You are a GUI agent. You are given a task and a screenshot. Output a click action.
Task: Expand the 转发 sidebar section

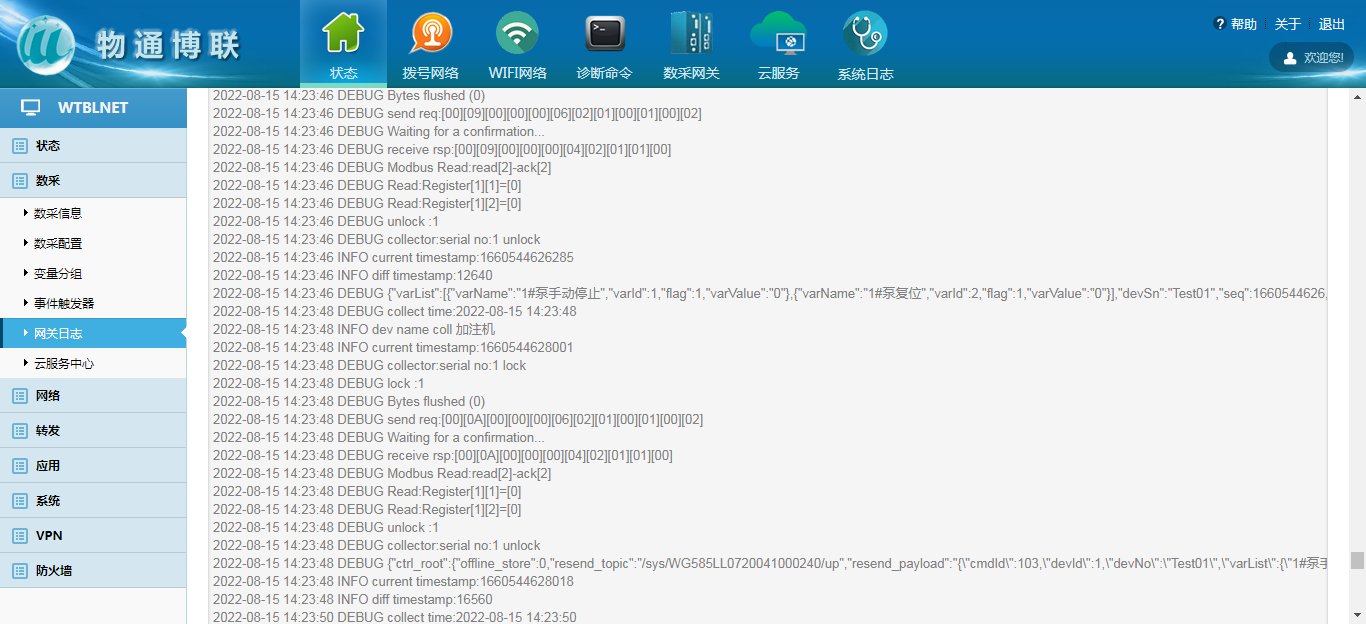click(x=48, y=431)
